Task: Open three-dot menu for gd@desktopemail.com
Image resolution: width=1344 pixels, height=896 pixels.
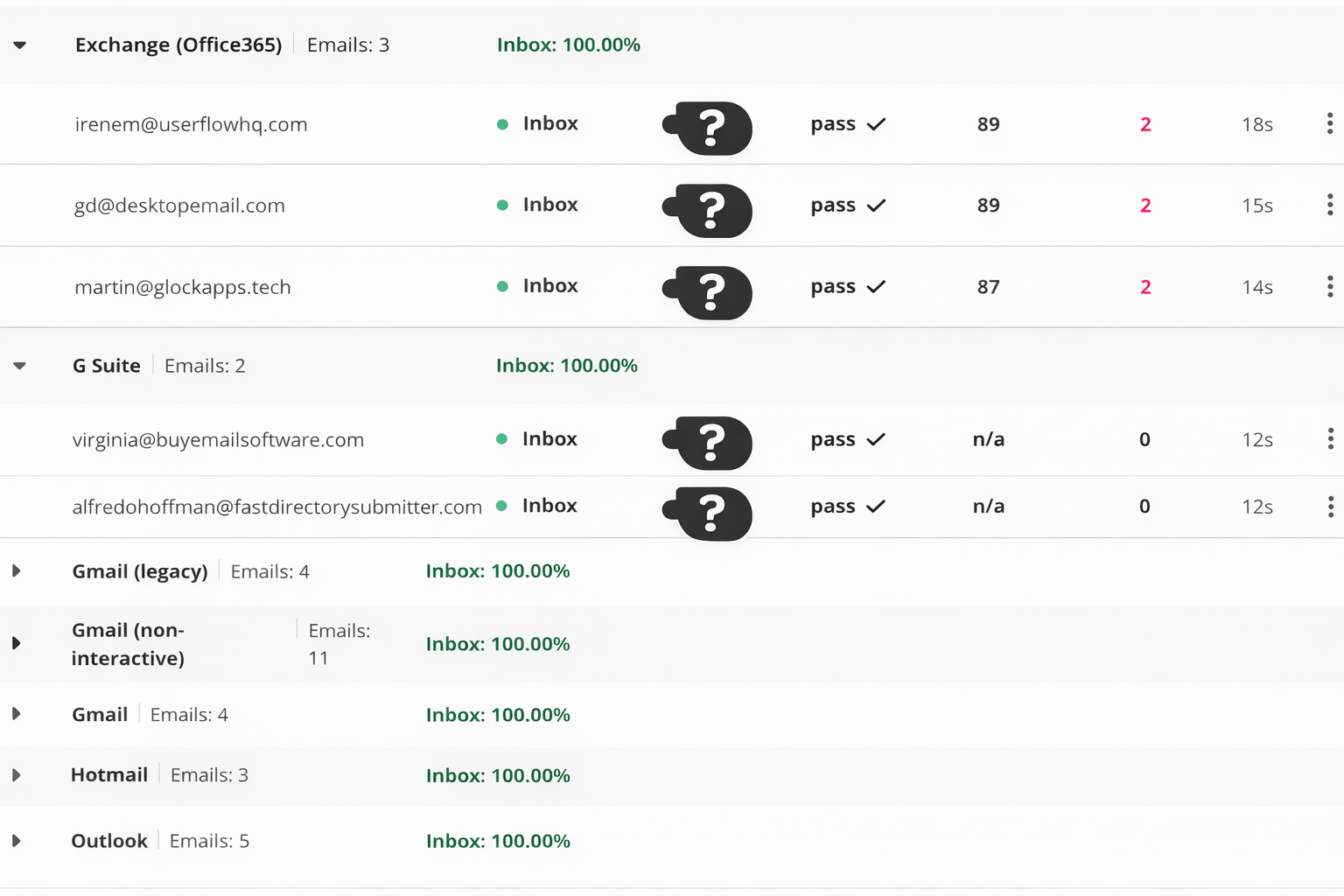Action: (1329, 205)
